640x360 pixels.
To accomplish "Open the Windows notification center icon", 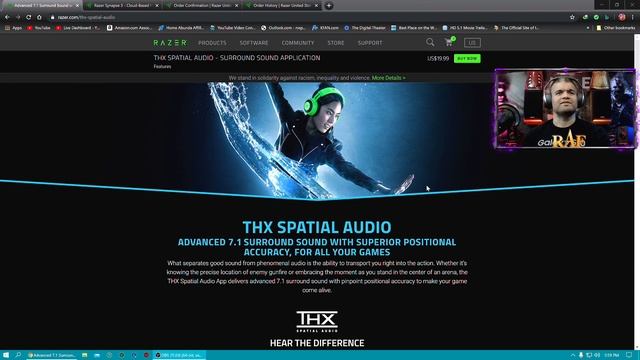I will 629,355.
